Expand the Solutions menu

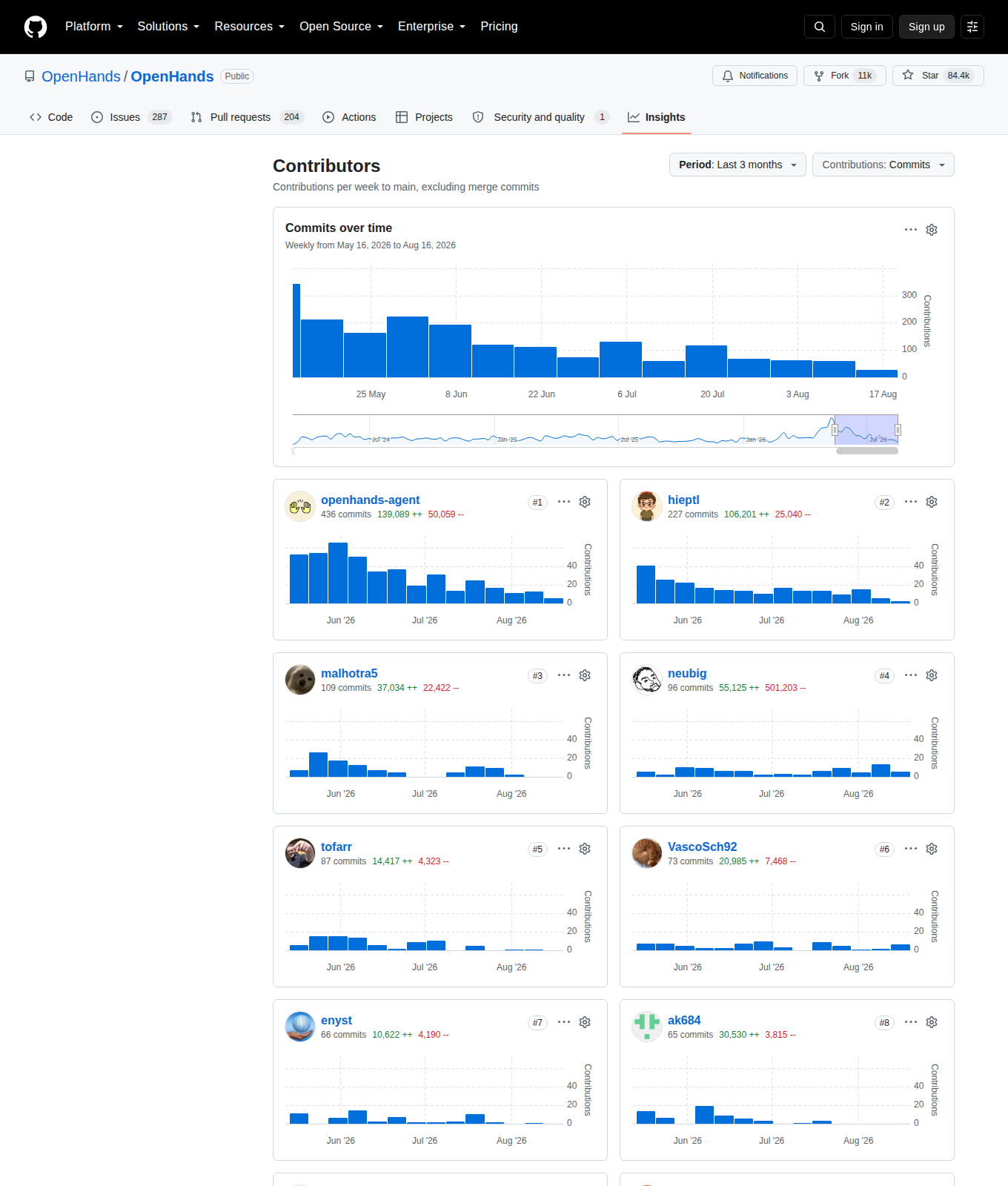(168, 27)
